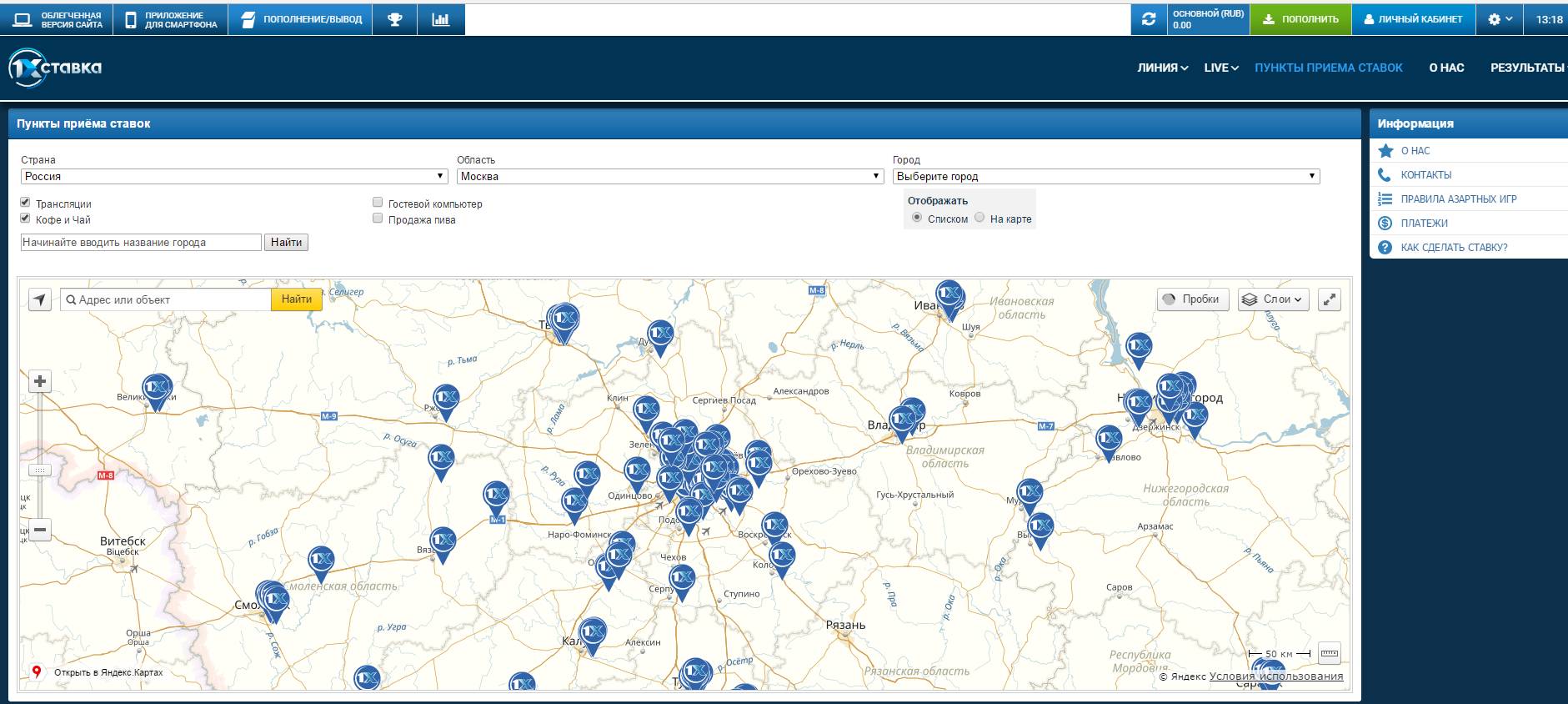Click the 1xСтавка logo

(x=55, y=68)
